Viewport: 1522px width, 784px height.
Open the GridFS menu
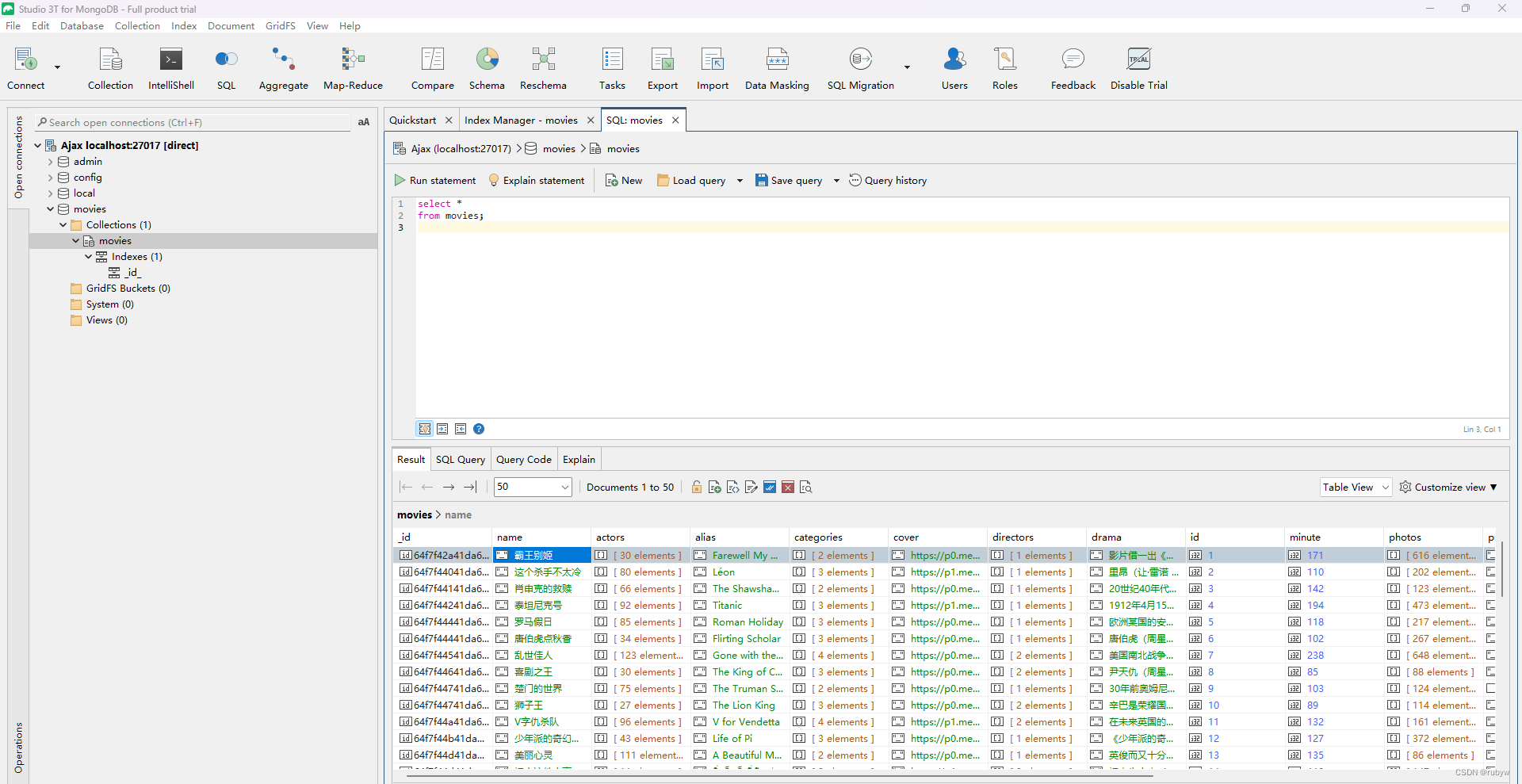click(x=281, y=25)
